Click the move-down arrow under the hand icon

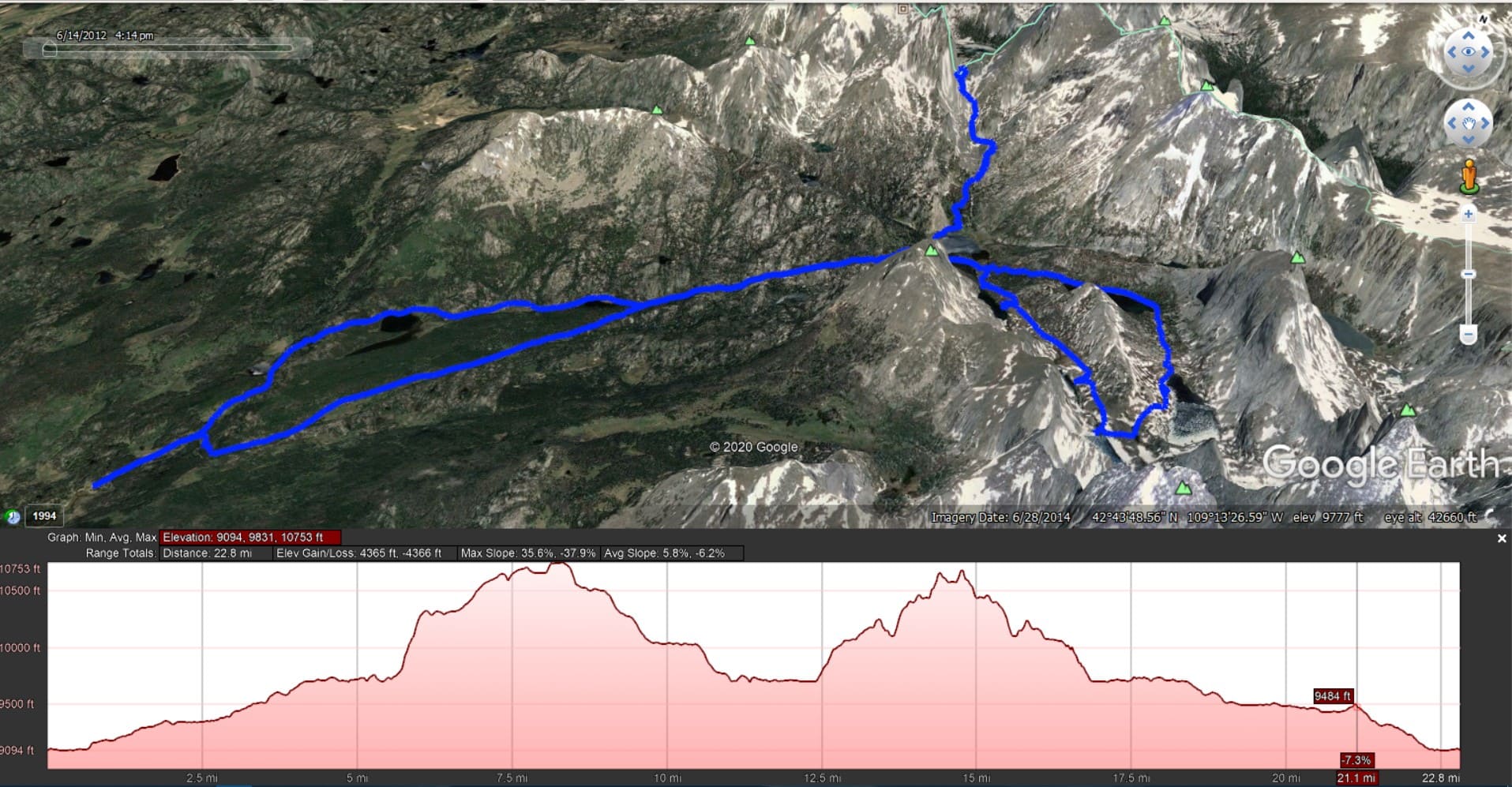[1469, 140]
